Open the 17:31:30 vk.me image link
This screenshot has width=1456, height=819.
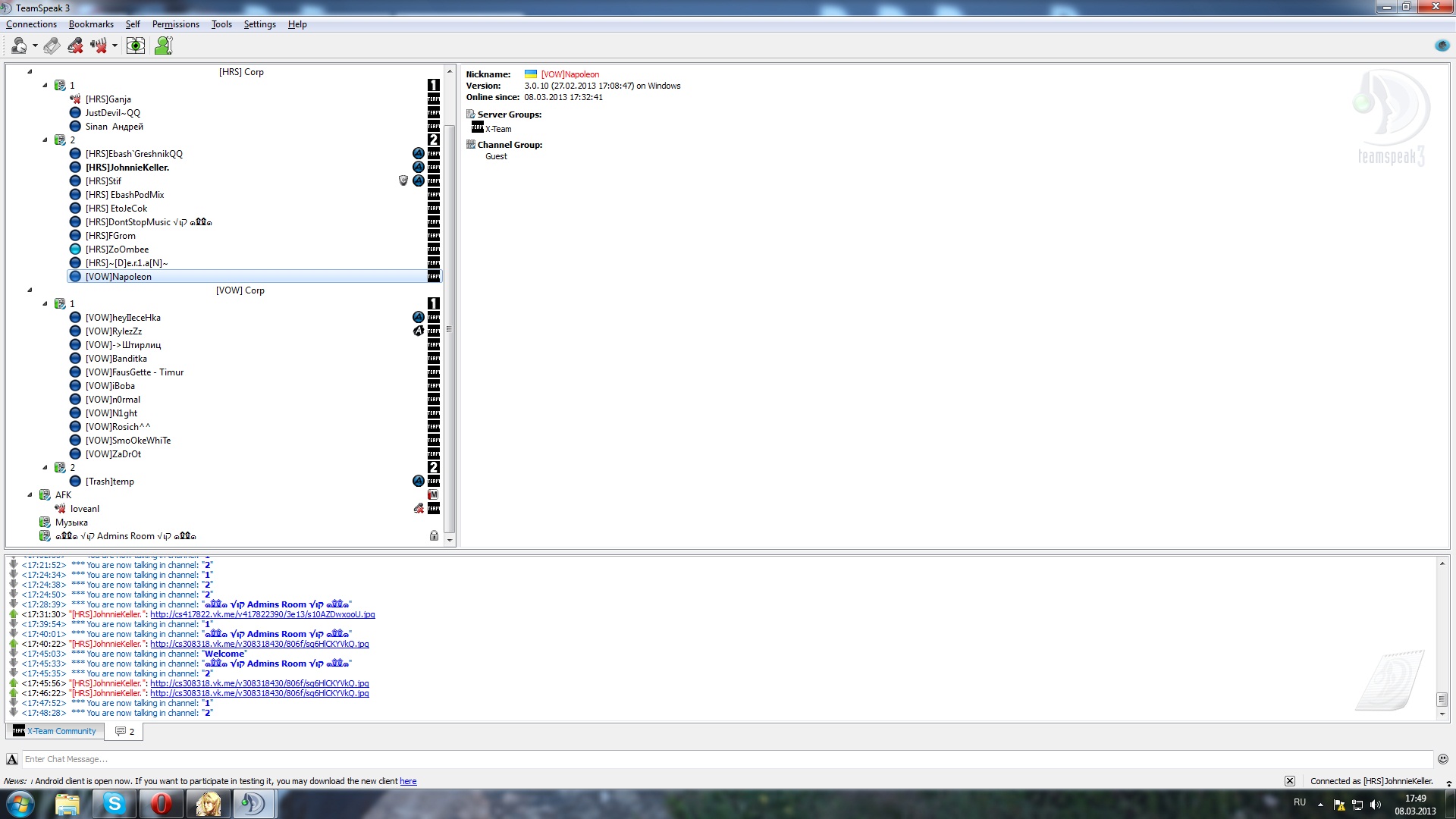262,615
